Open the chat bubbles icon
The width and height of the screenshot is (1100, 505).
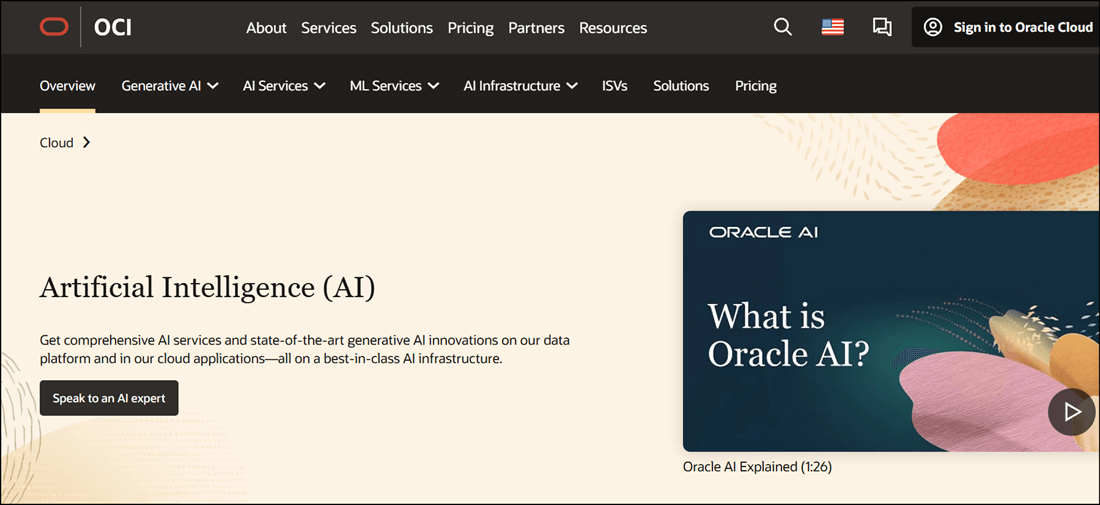tap(882, 27)
